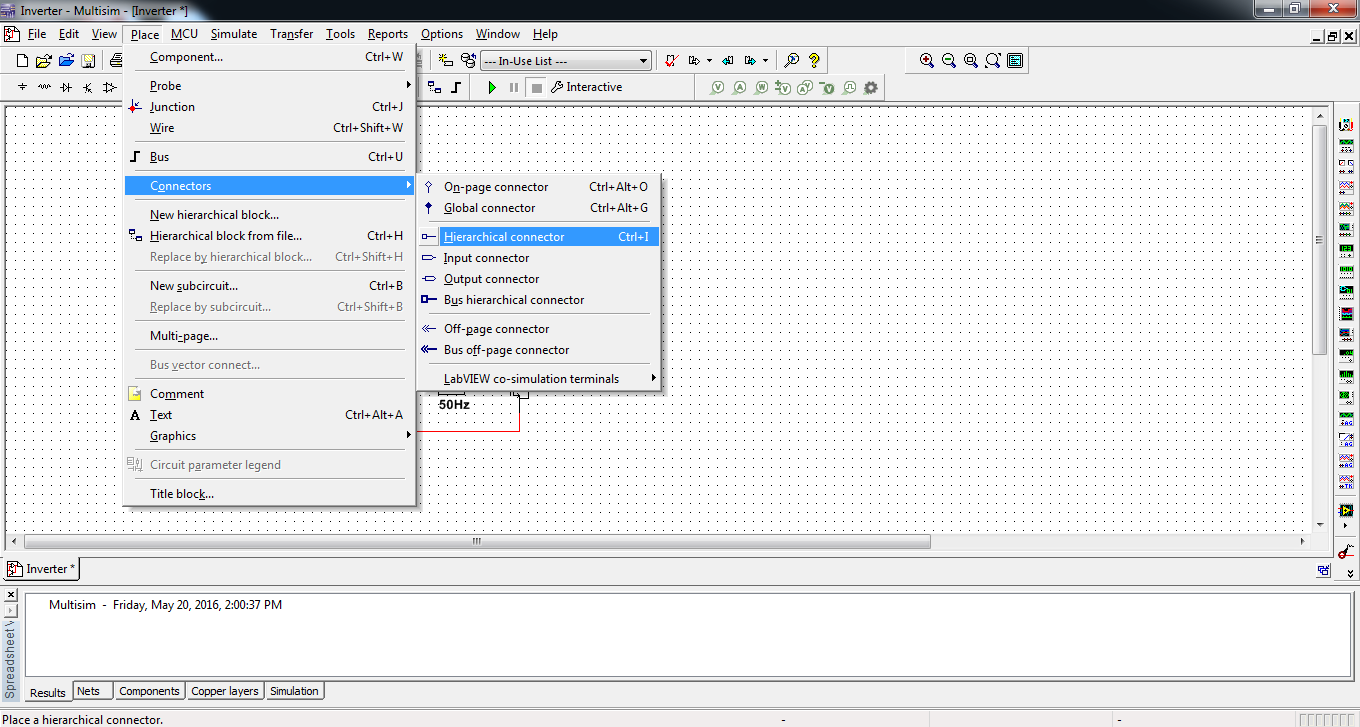Pause the simulation
This screenshot has height=727, width=1360.
pos(514,88)
